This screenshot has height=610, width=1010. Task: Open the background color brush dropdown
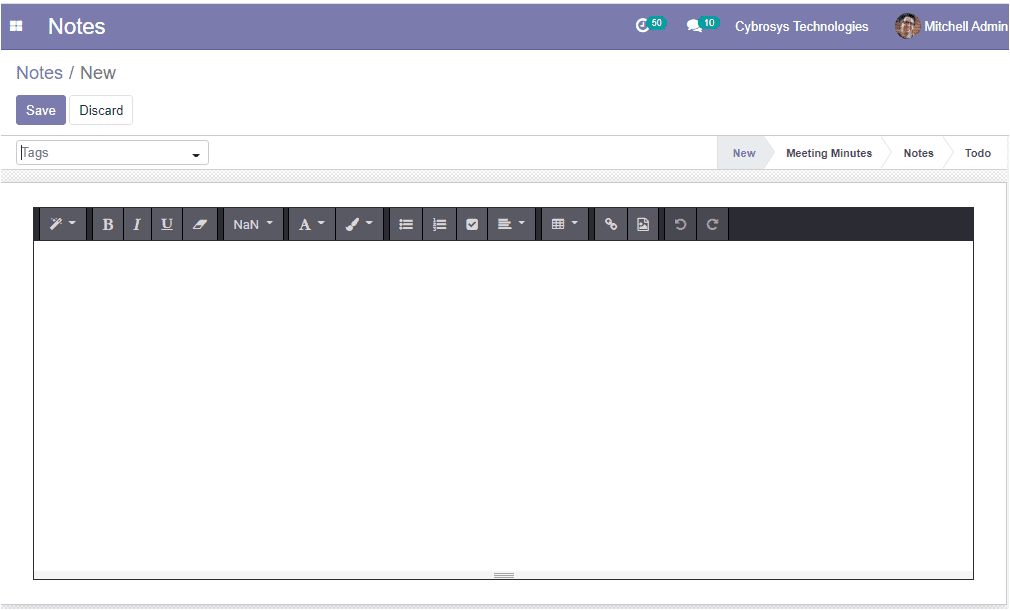pos(359,224)
